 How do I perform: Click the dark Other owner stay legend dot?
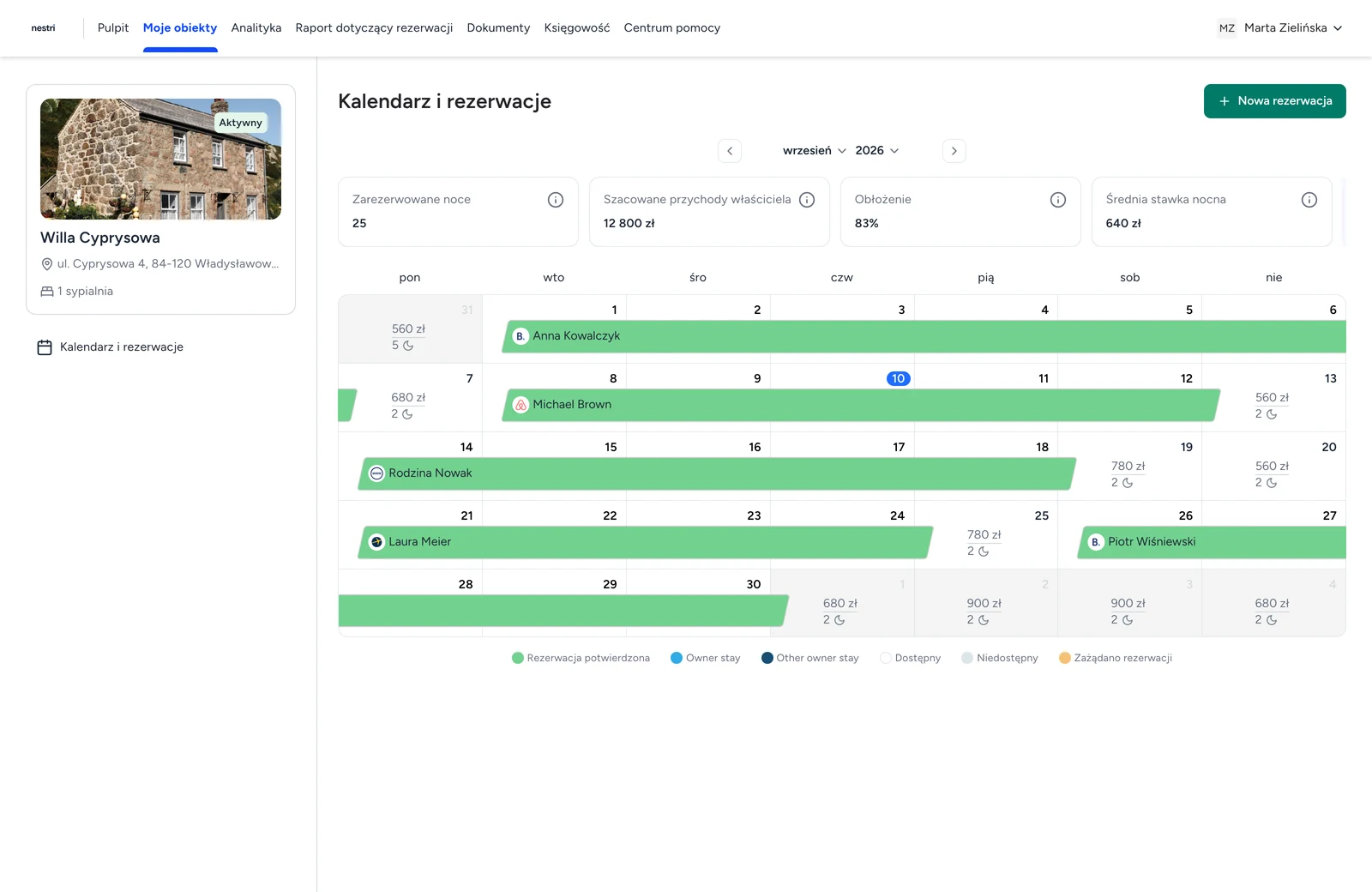pyautogui.click(x=767, y=659)
